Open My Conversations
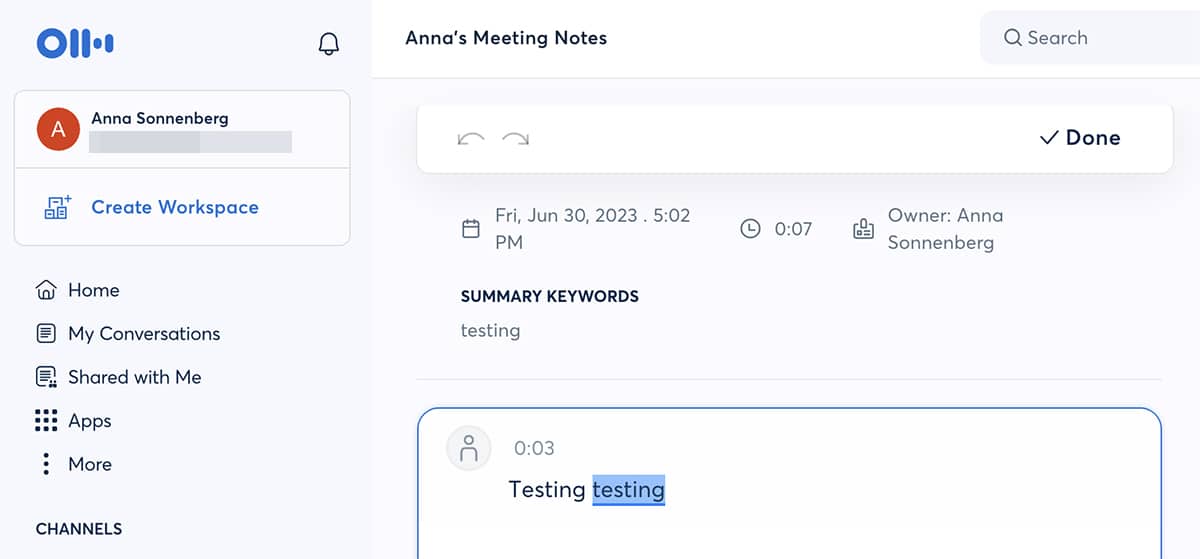 point(143,334)
